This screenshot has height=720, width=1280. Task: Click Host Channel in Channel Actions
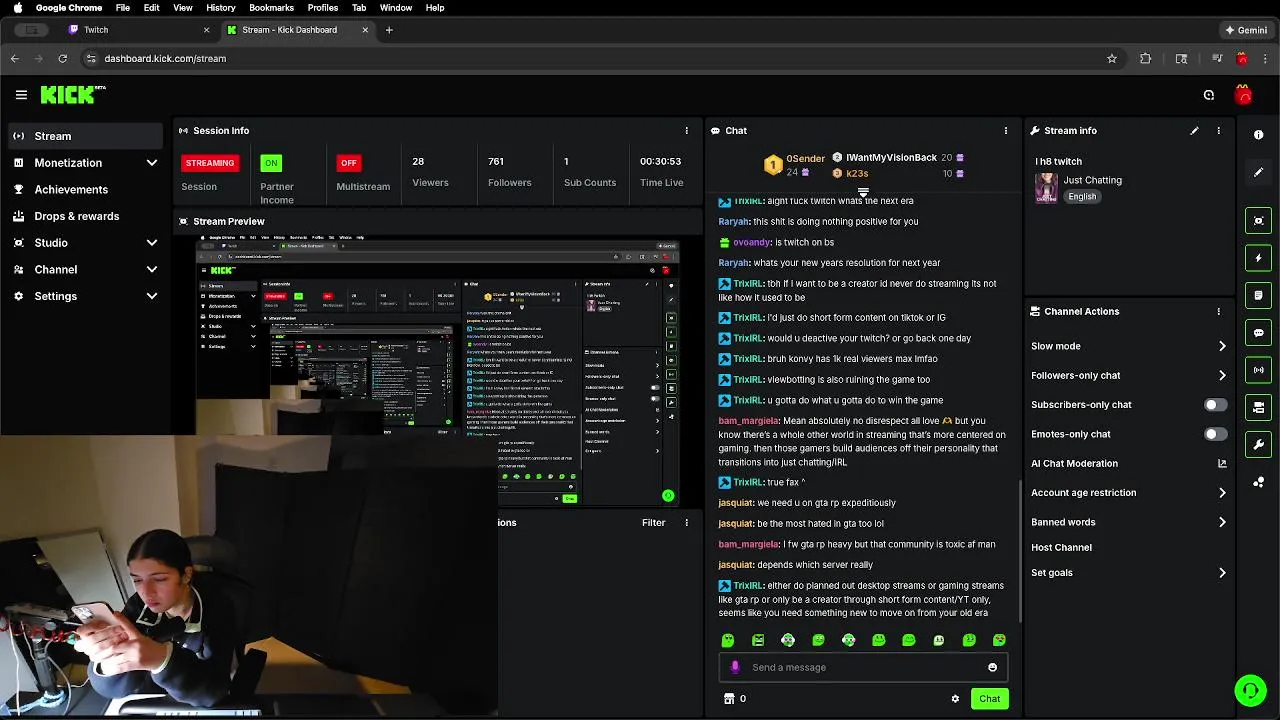[1061, 548]
